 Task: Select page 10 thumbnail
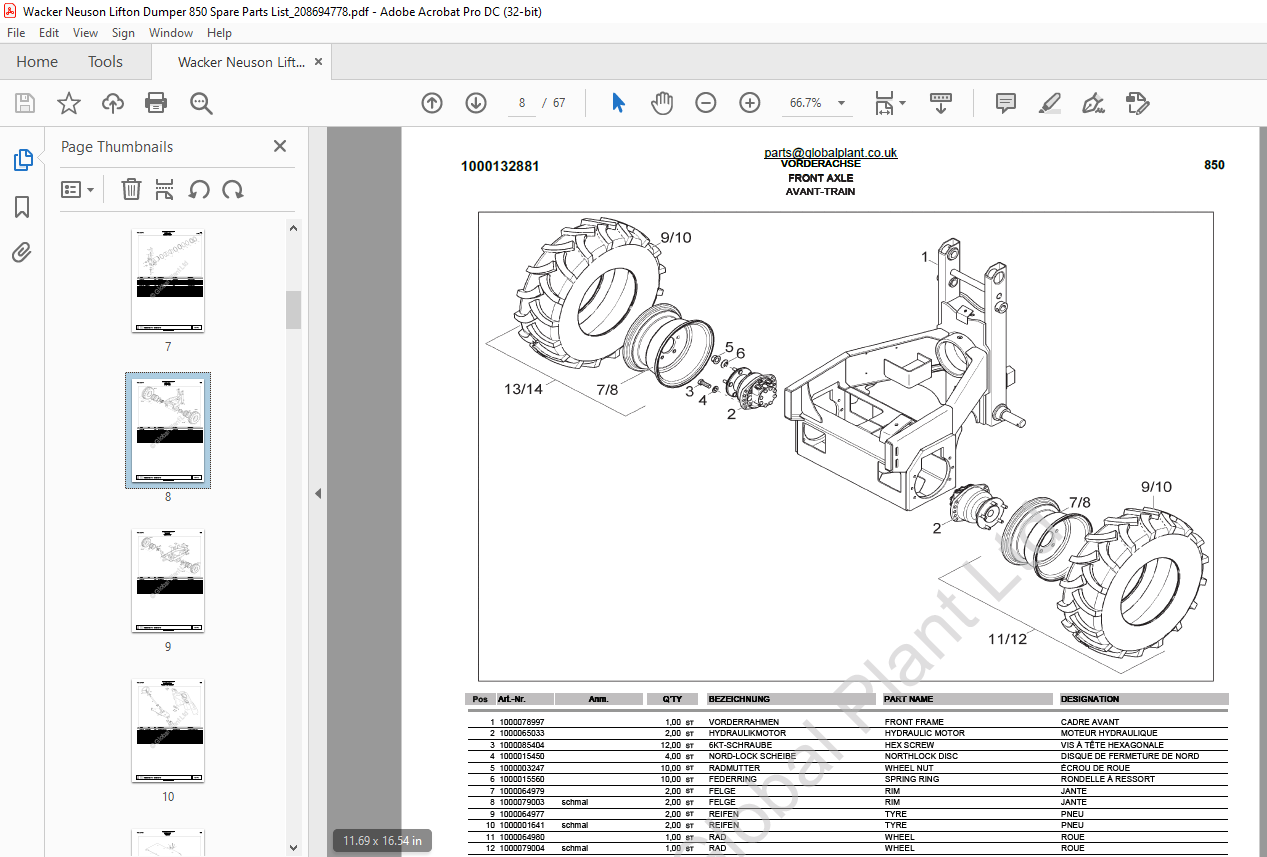[168, 731]
